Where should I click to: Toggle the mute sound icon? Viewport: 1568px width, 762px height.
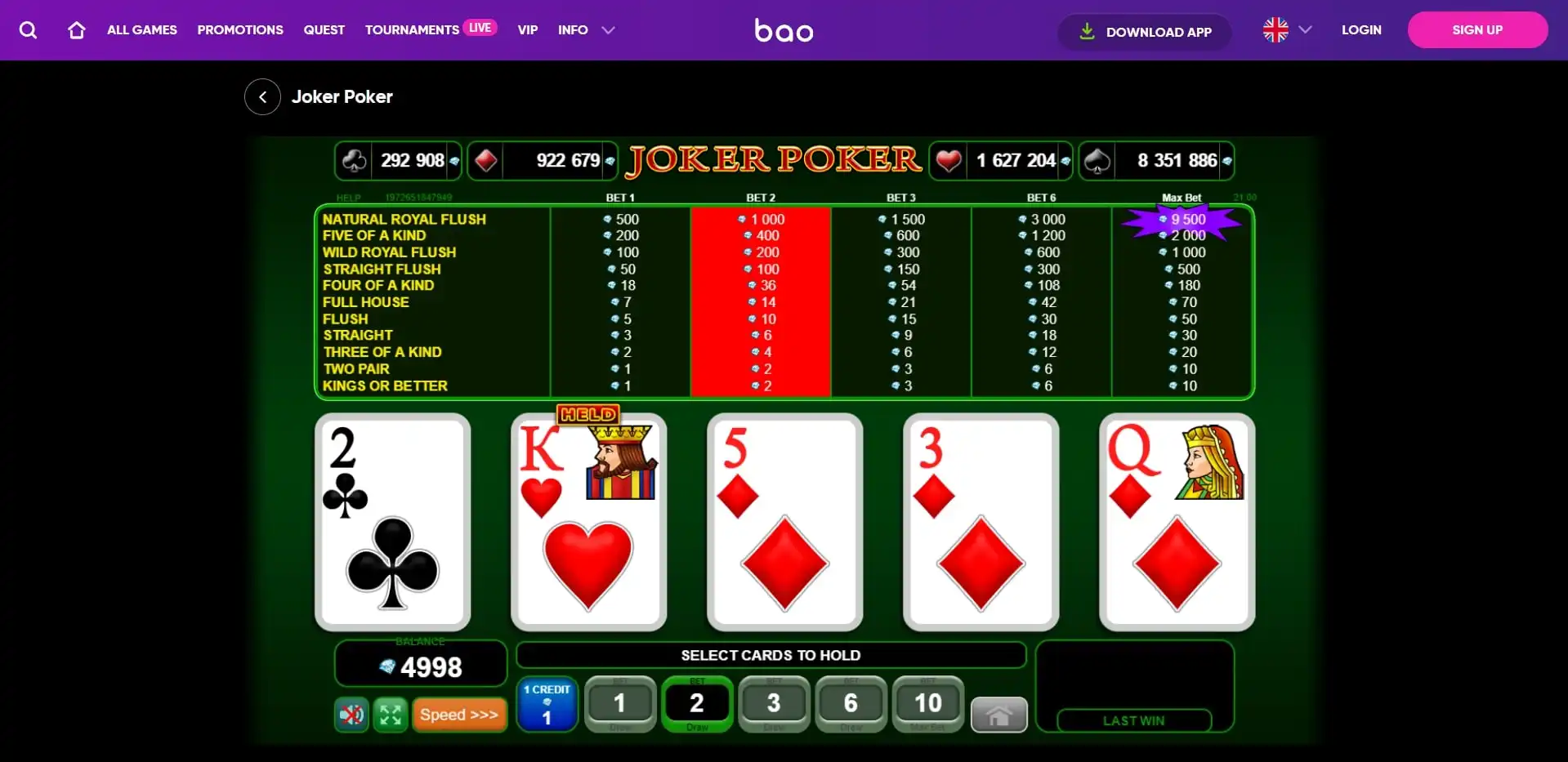tap(352, 715)
